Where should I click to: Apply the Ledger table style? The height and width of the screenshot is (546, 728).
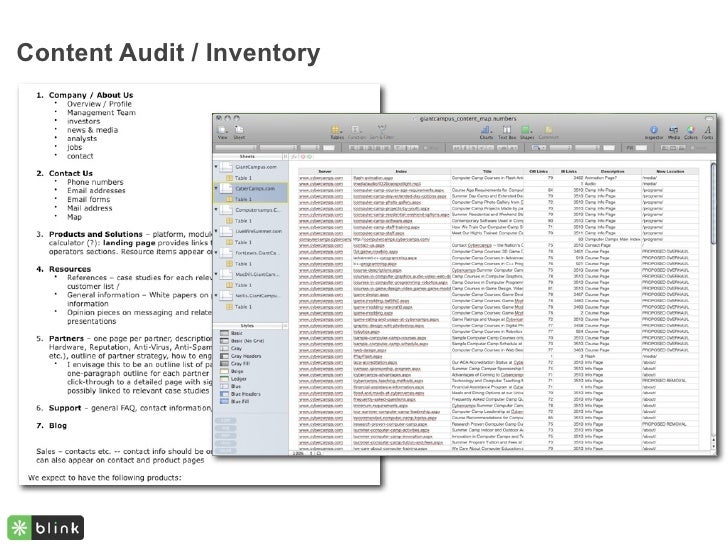(x=233, y=379)
